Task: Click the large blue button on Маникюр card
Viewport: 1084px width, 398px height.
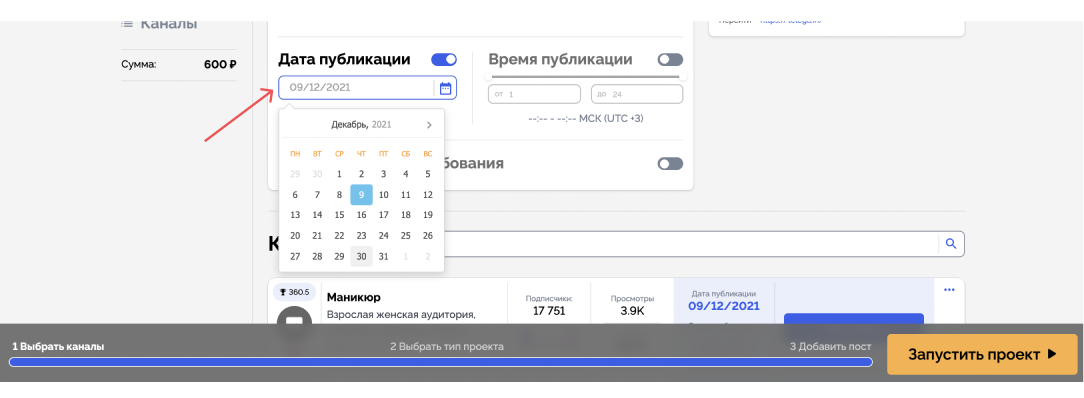Action: click(854, 318)
